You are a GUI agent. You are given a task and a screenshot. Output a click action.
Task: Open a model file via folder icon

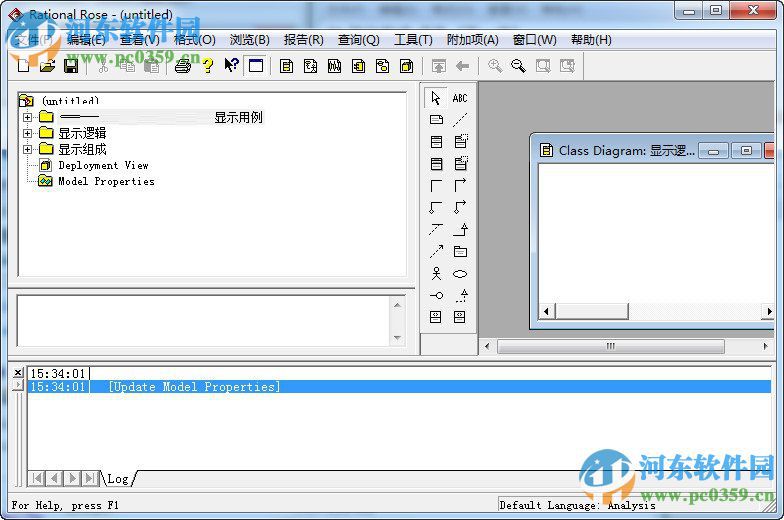pos(48,66)
